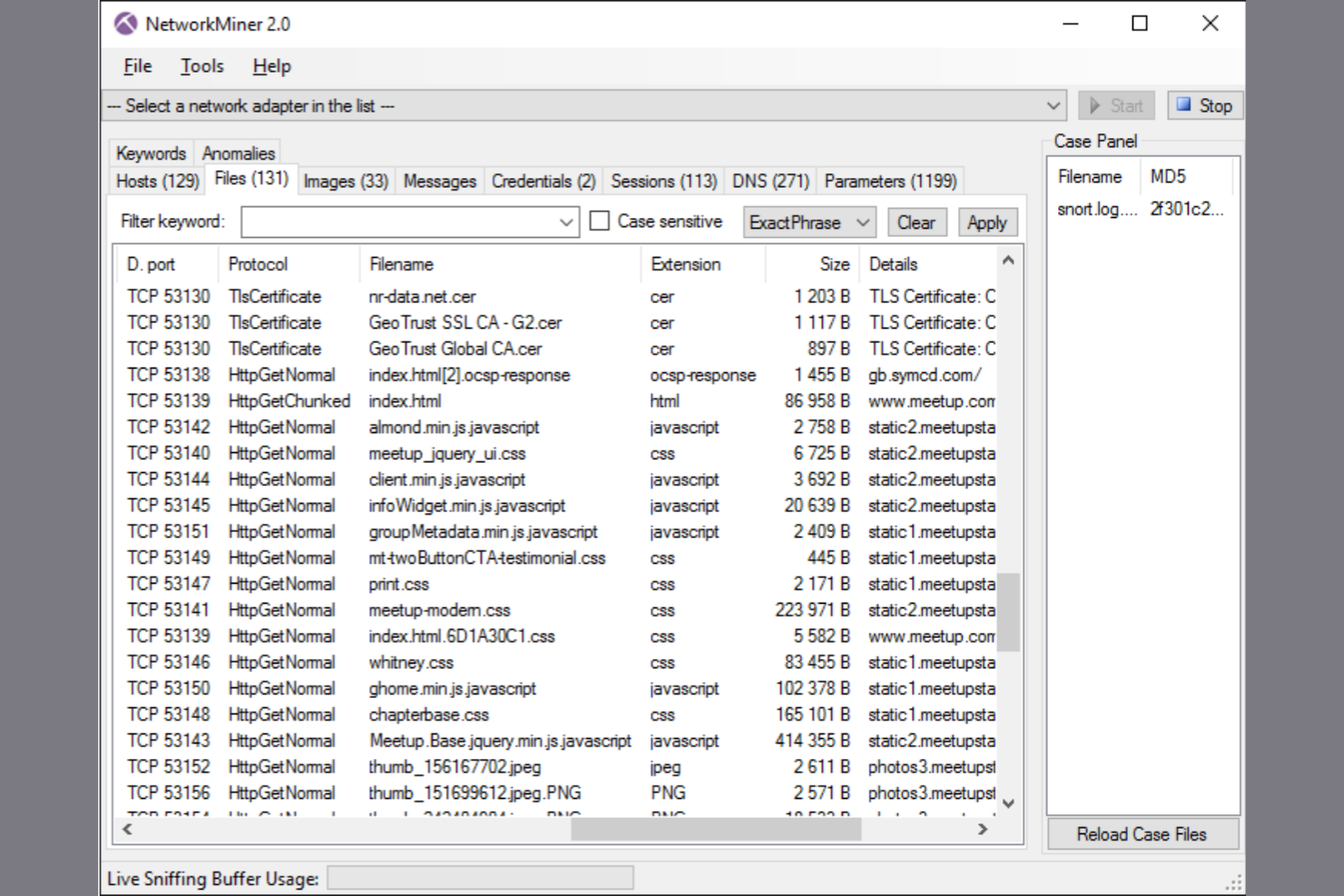Sort by the D. port column header
Viewport: 1344px width, 896px height.
pyautogui.click(x=167, y=264)
